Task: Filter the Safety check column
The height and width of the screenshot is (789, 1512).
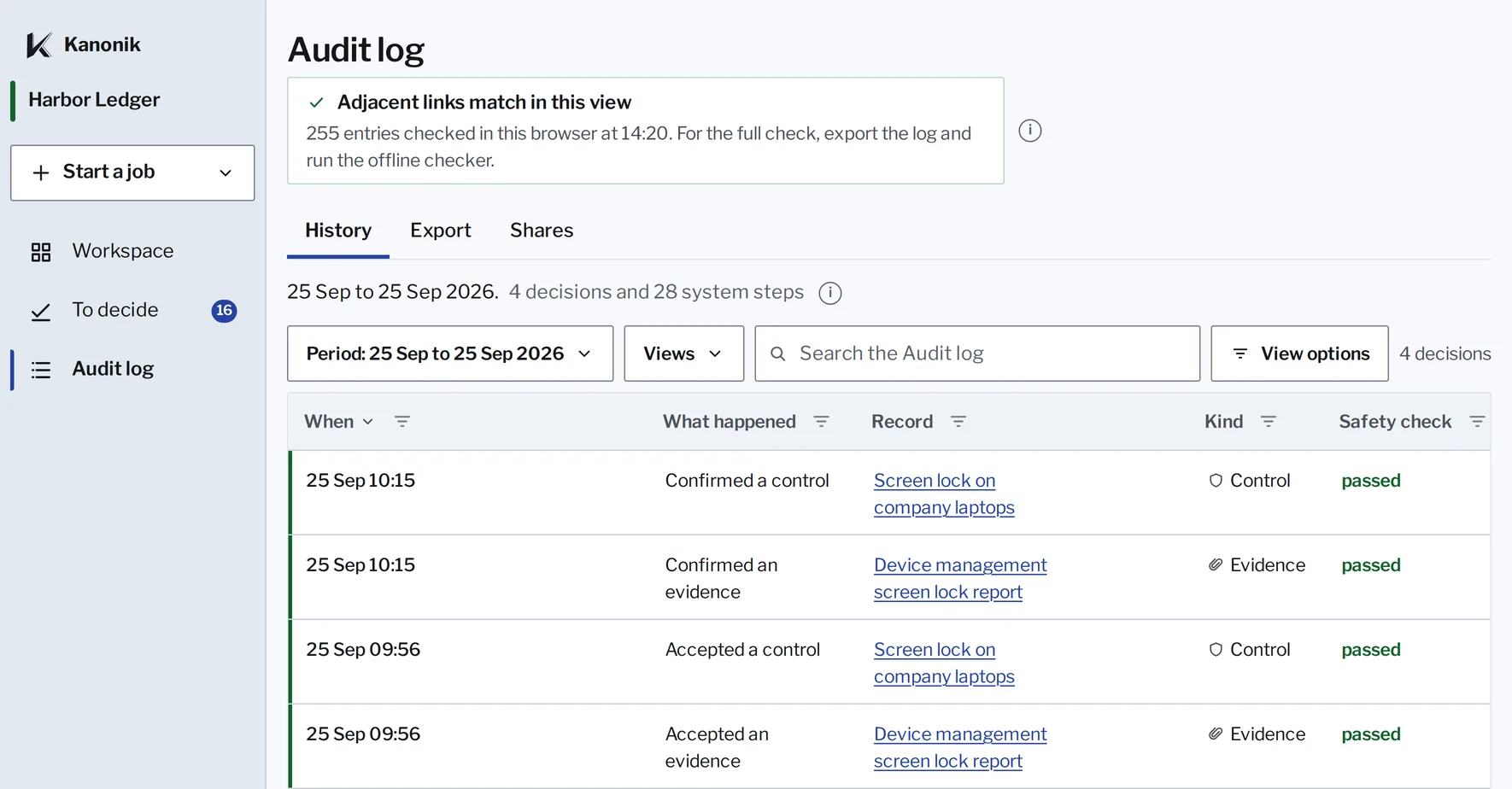Action: (x=1477, y=421)
